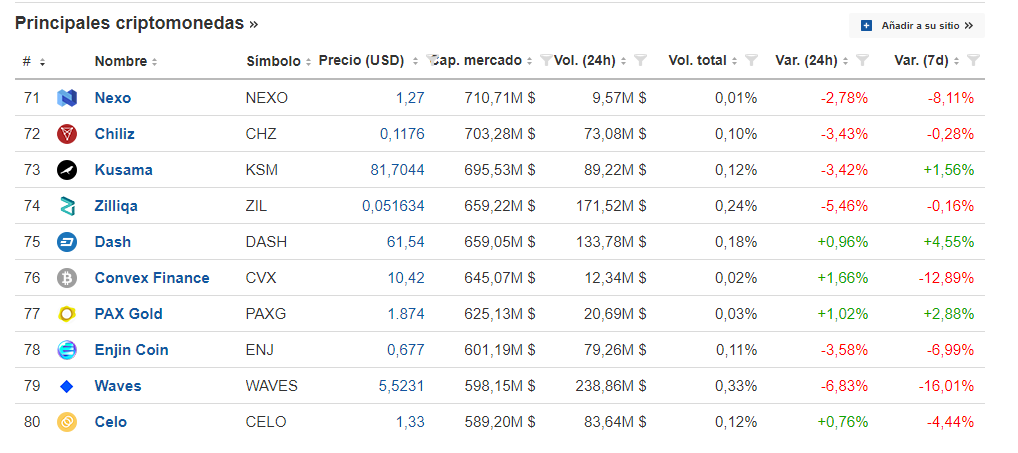Open the Nexo coin page link
The image size is (1018, 453).
[x=113, y=98]
